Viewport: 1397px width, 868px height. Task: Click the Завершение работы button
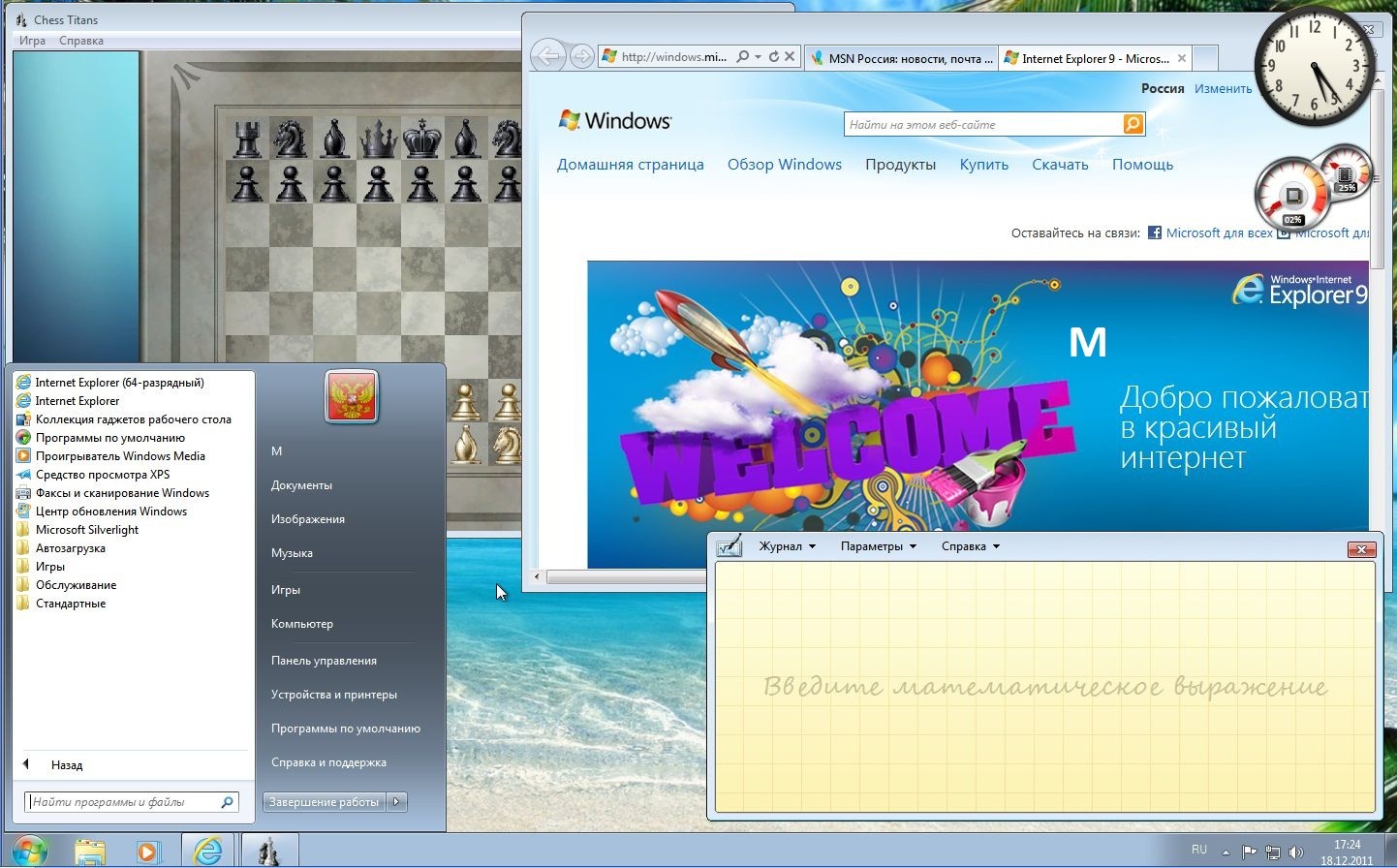pos(324,802)
